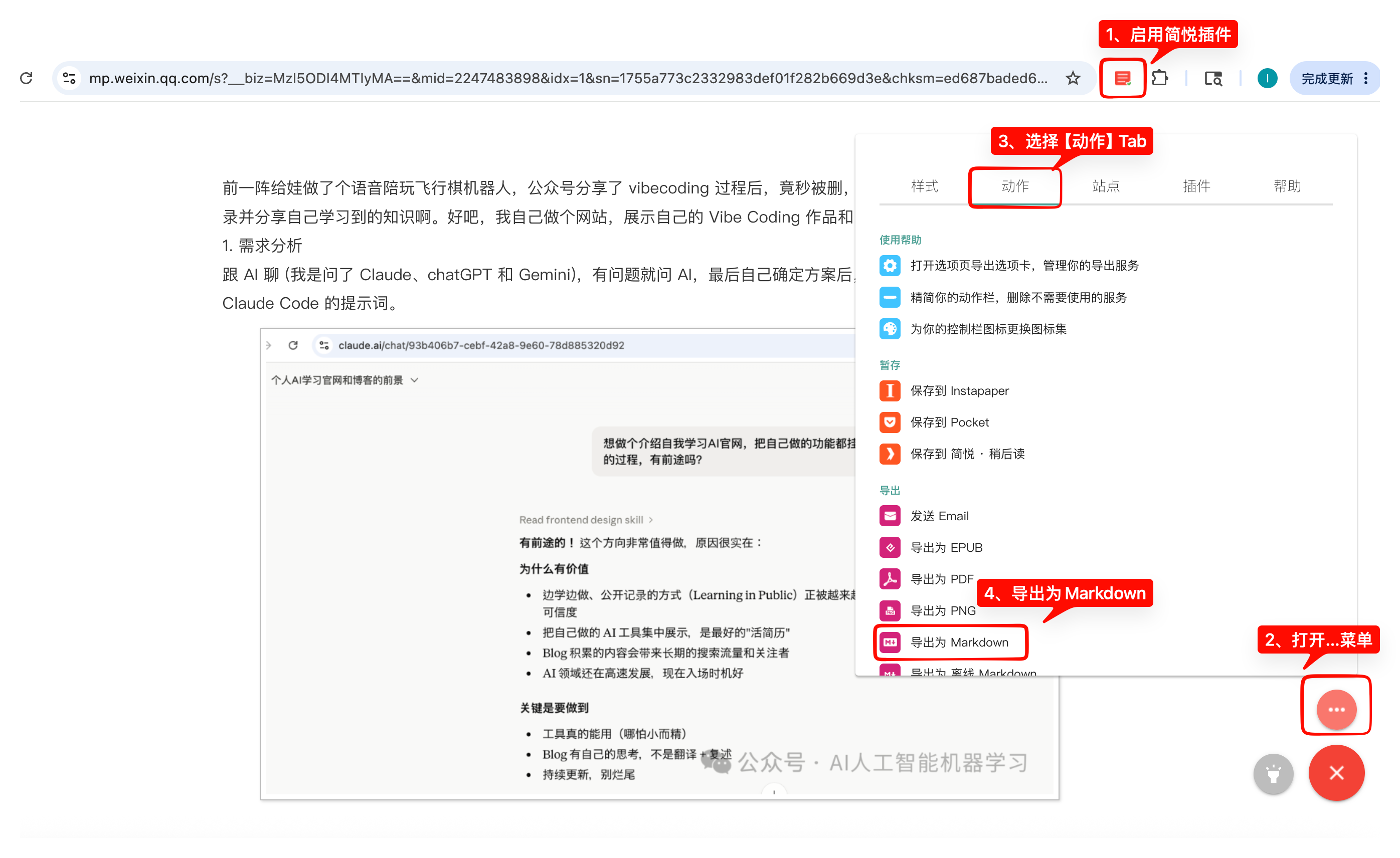Choose 保存到 Instapaper
The height and width of the screenshot is (858, 1400).
tap(960, 391)
